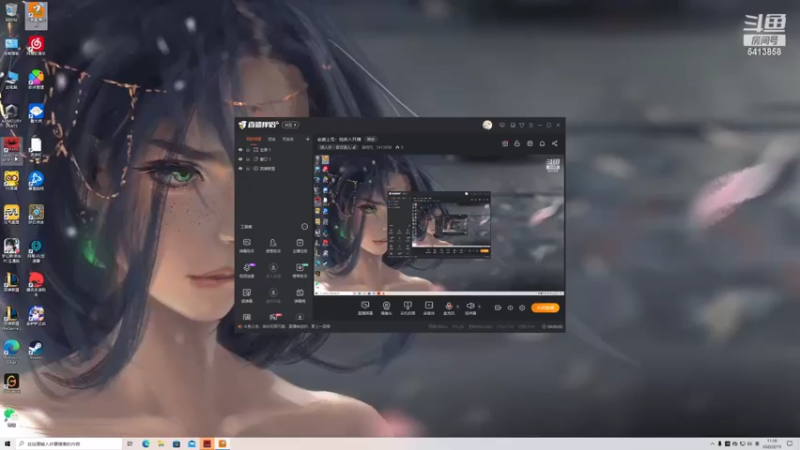Click the orange start live button
This screenshot has width=800, height=450.
[x=545, y=308]
